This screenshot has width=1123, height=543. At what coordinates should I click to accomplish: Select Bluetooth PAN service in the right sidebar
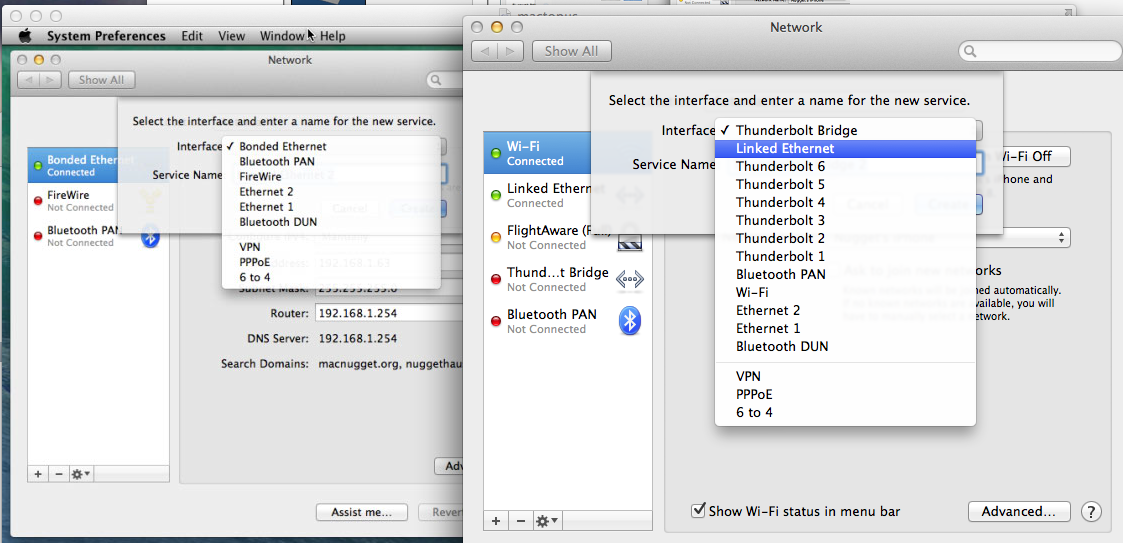pos(567,321)
